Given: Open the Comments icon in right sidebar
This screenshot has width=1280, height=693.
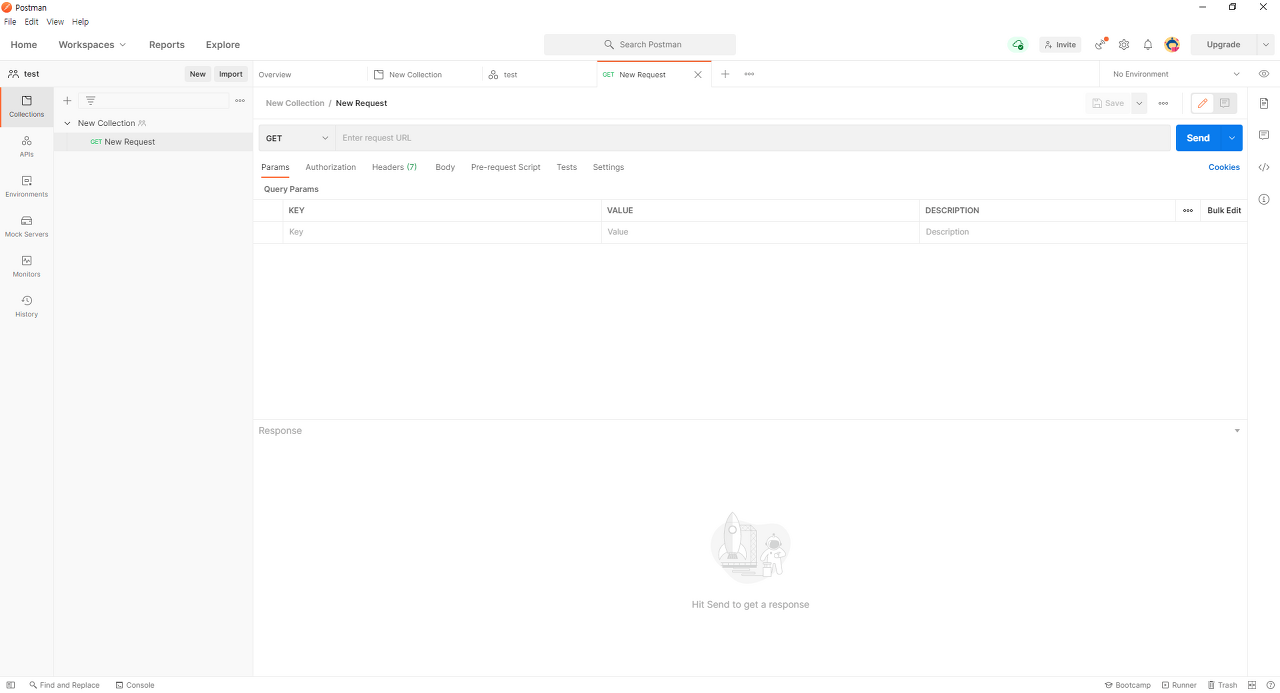Looking at the screenshot, I should coord(1264,135).
